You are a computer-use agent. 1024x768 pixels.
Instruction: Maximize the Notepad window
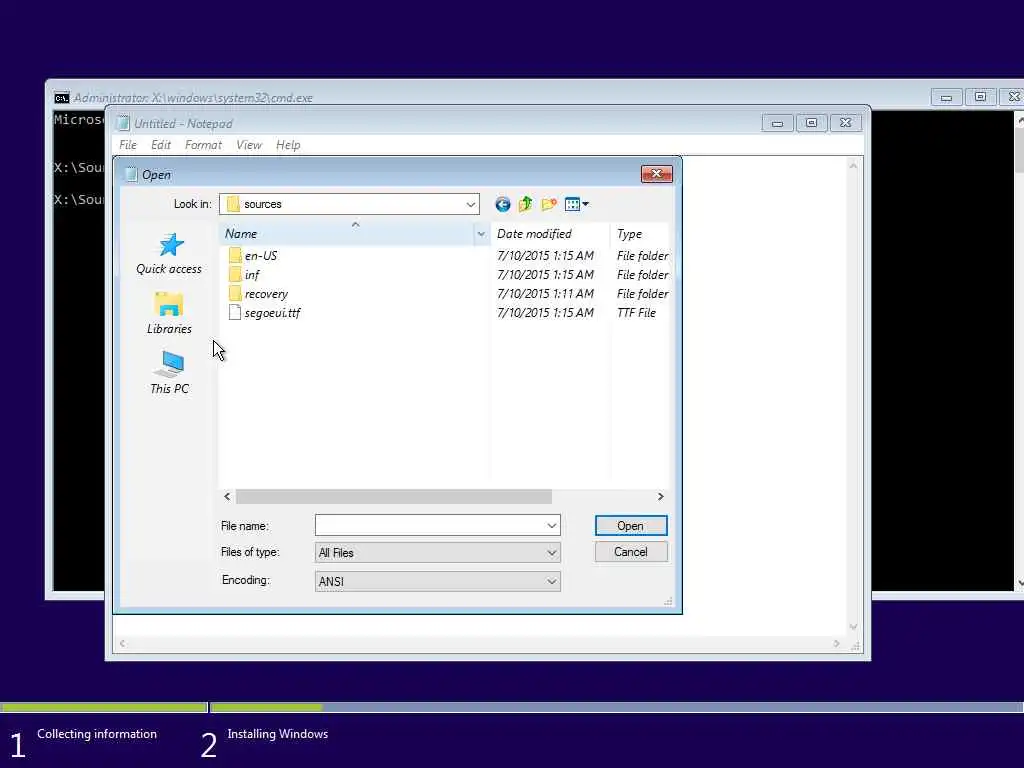point(811,123)
